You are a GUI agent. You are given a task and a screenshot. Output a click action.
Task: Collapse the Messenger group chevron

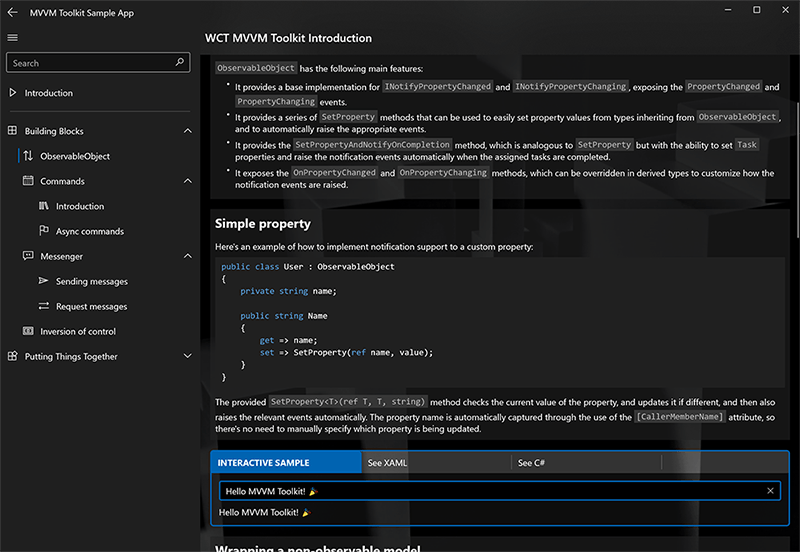click(188, 256)
